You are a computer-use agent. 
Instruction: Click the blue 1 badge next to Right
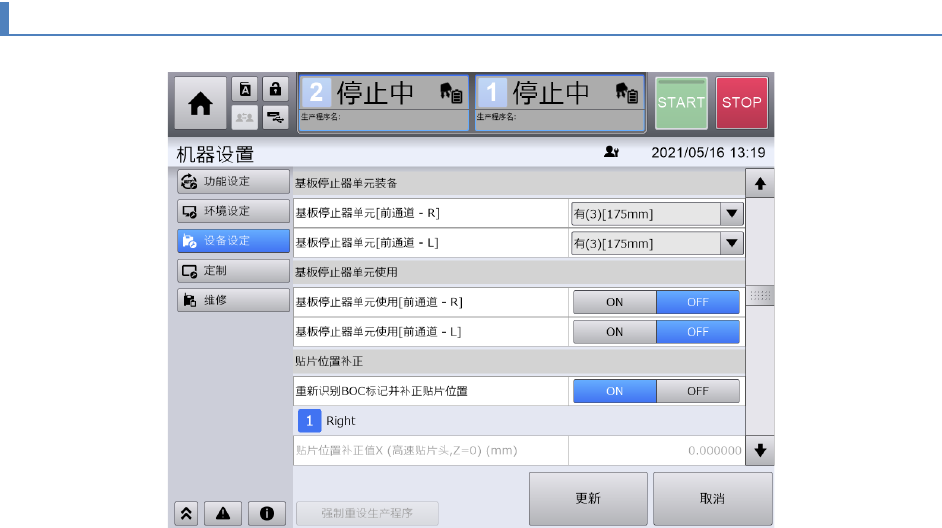[309, 421]
